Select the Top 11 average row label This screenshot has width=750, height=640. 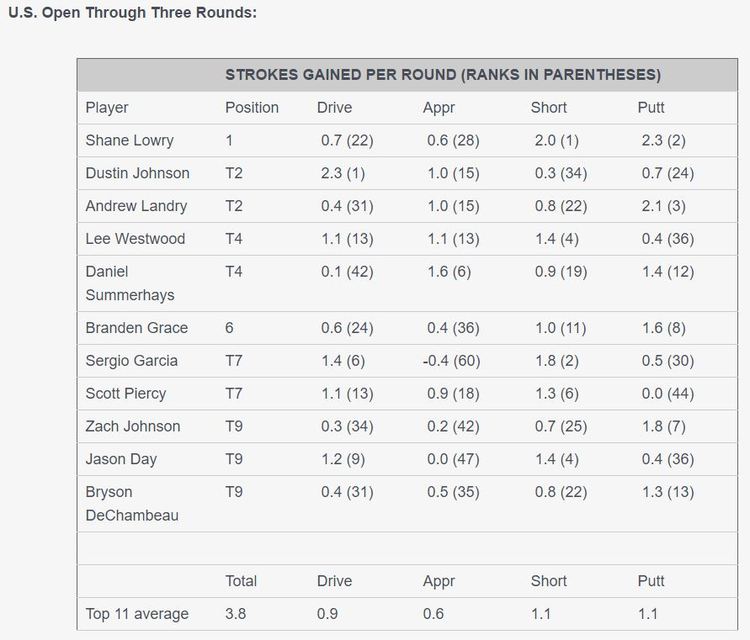coord(137,613)
